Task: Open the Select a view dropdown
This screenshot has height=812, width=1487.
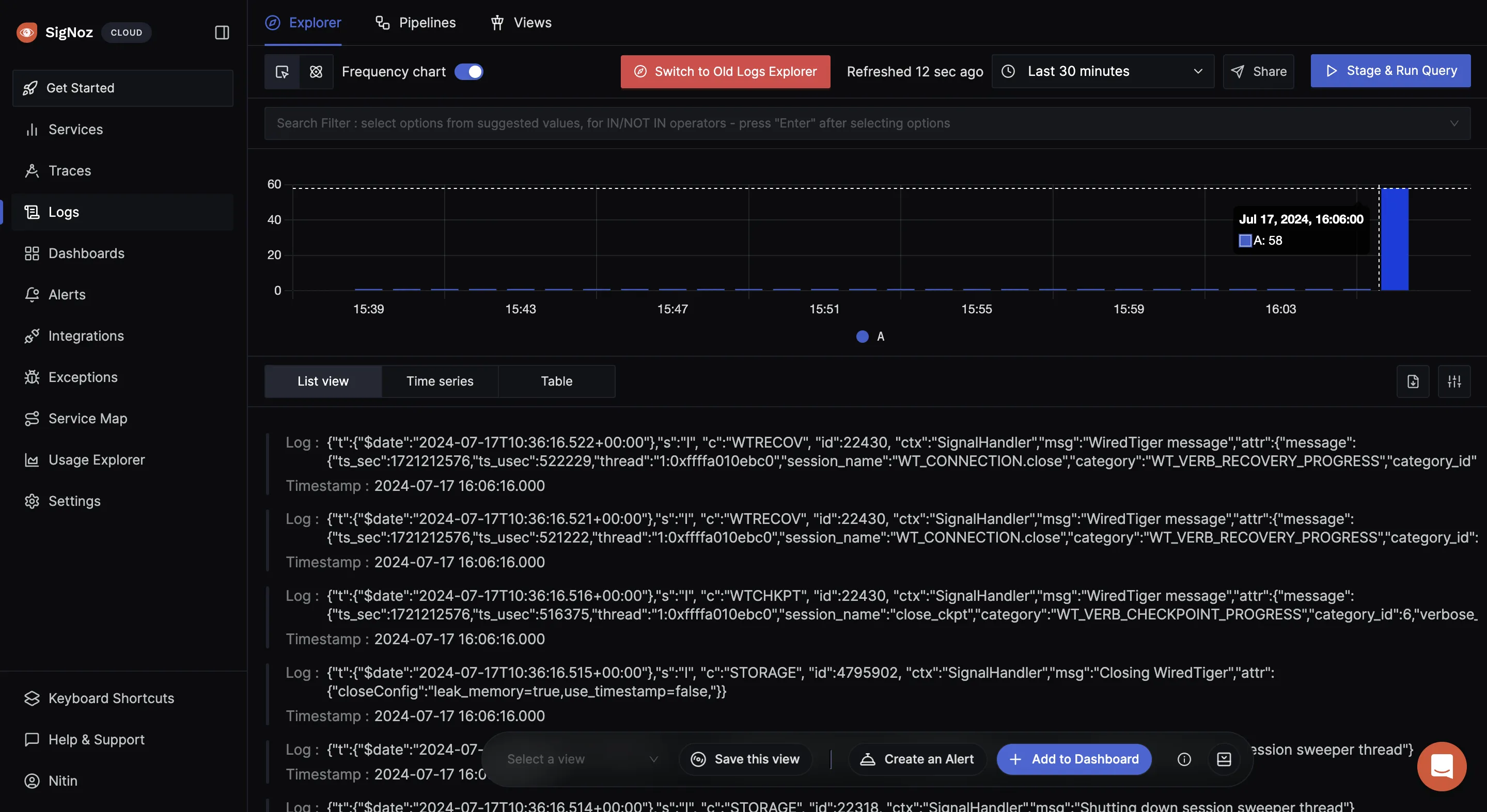Action: click(x=583, y=759)
